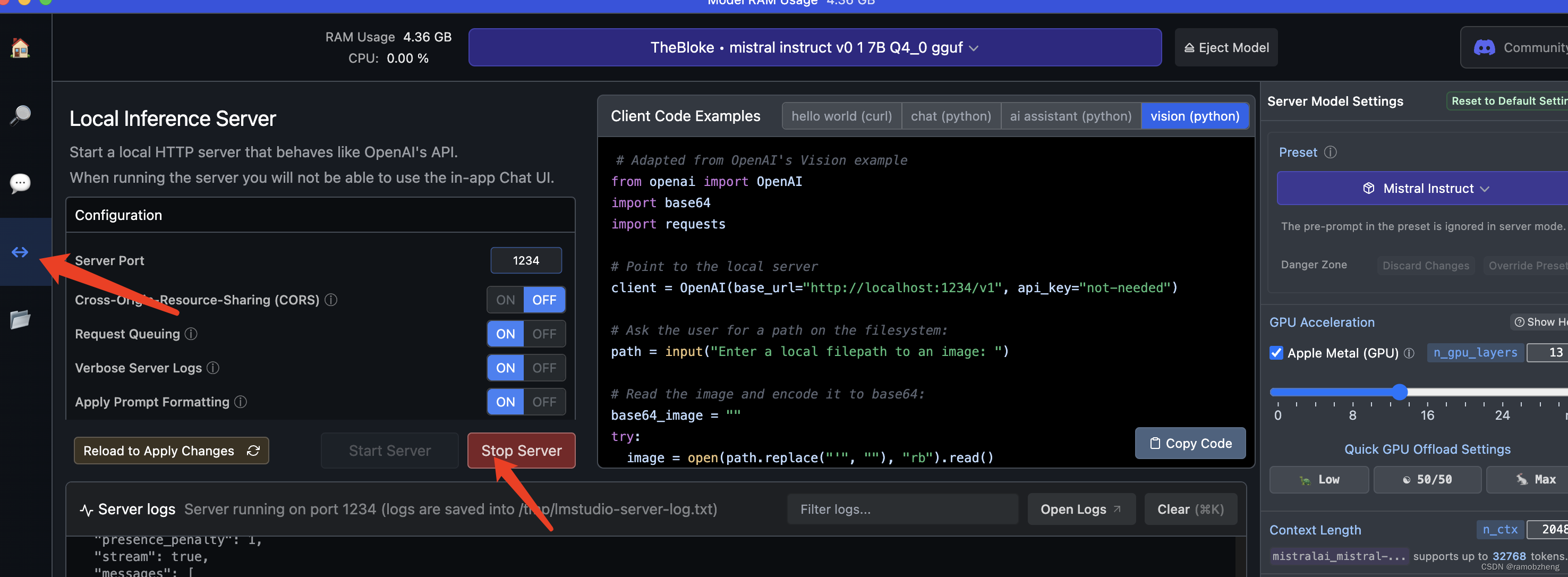Image resolution: width=1568 pixels, height=577 pixels.
Task: Click the CORS info icon
Action: click(x=330, y=300)
